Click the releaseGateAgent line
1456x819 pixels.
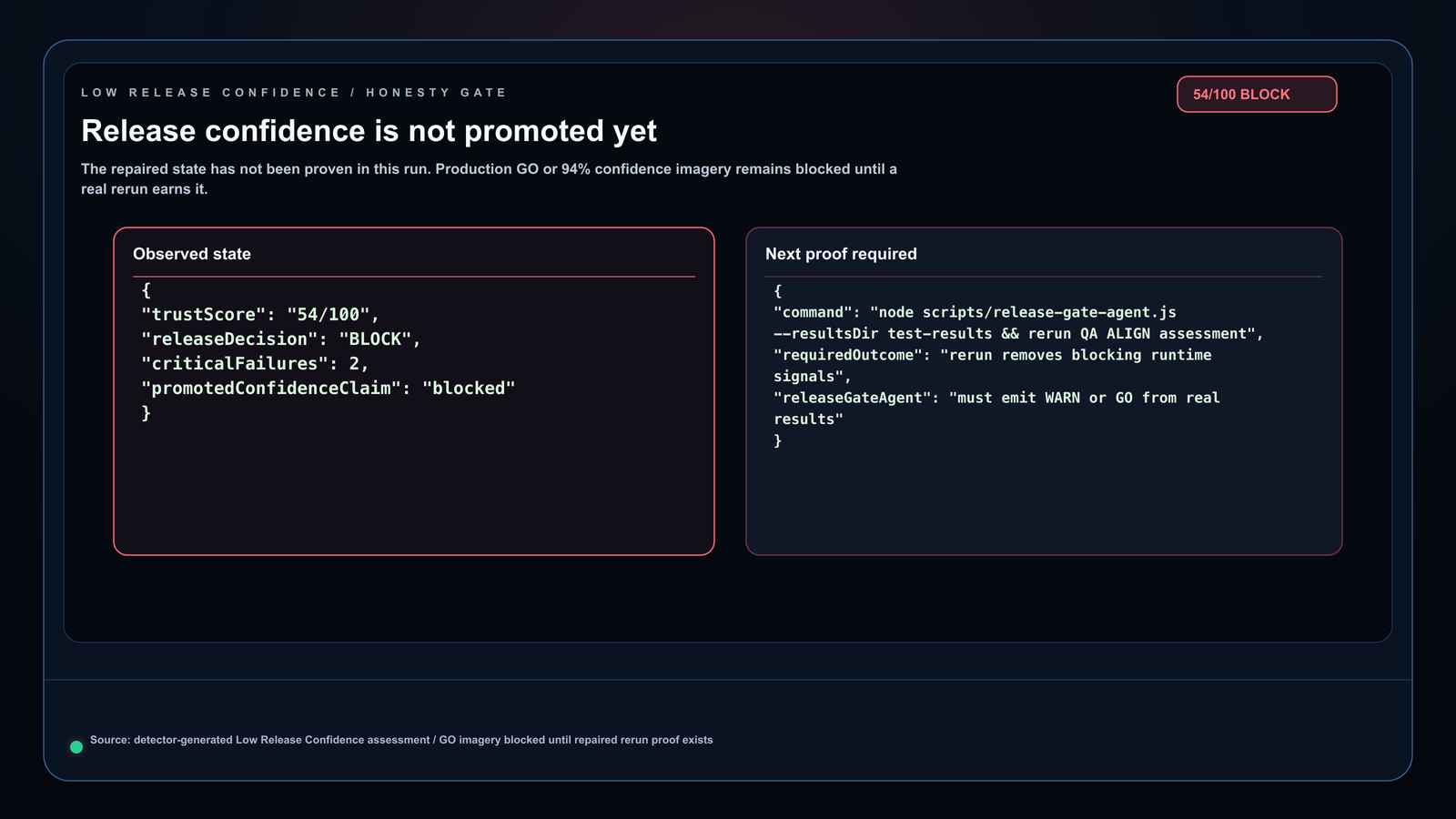(x=996, y=398)
